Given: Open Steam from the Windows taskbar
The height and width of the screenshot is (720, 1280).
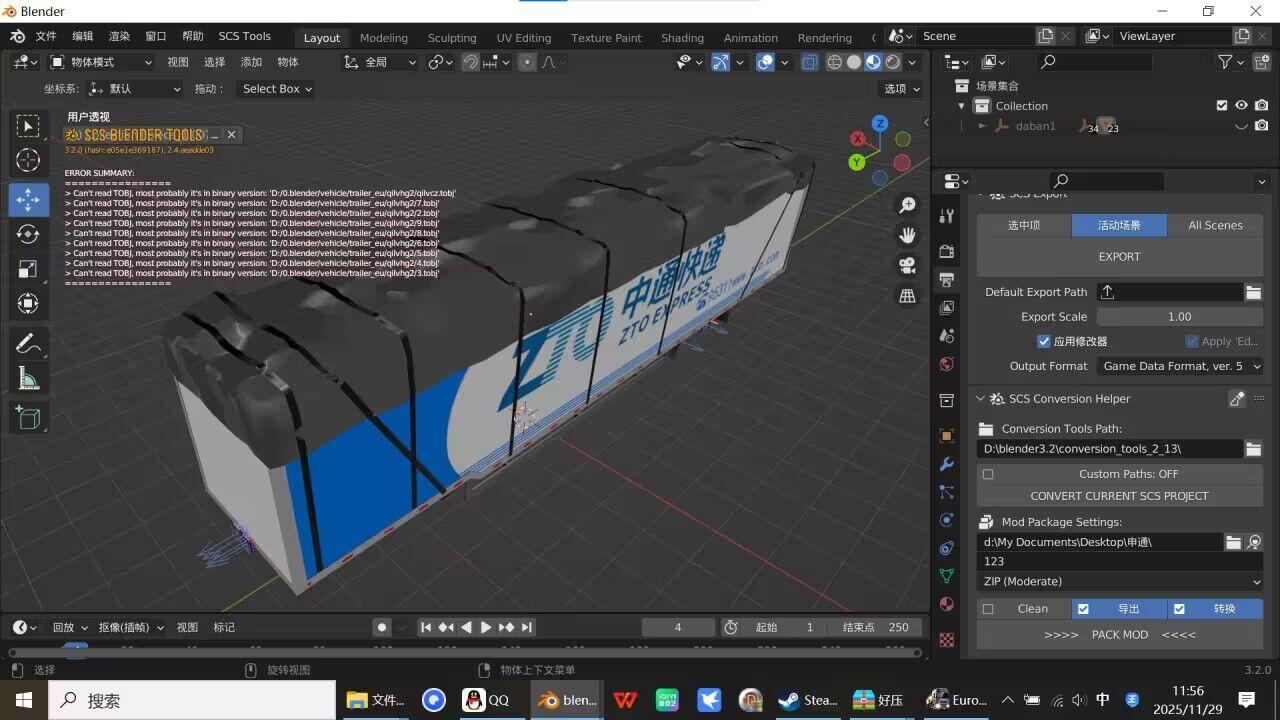Looking at the screenshot, I should (x=808, y=700).
